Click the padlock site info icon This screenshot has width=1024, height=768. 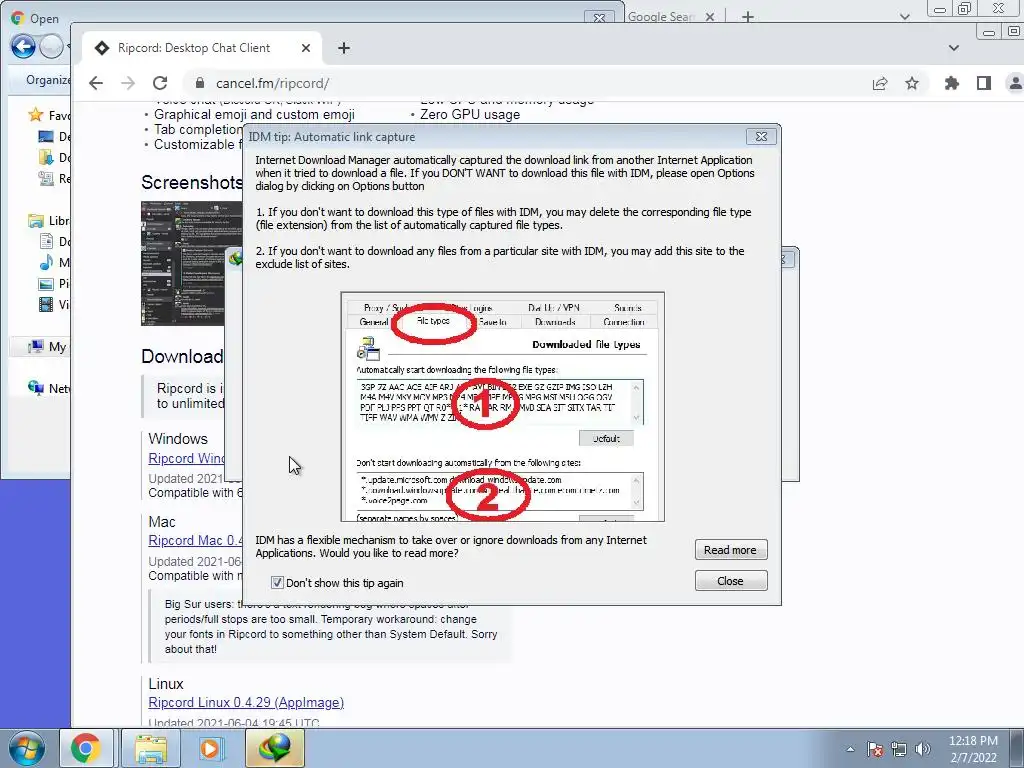200,83
